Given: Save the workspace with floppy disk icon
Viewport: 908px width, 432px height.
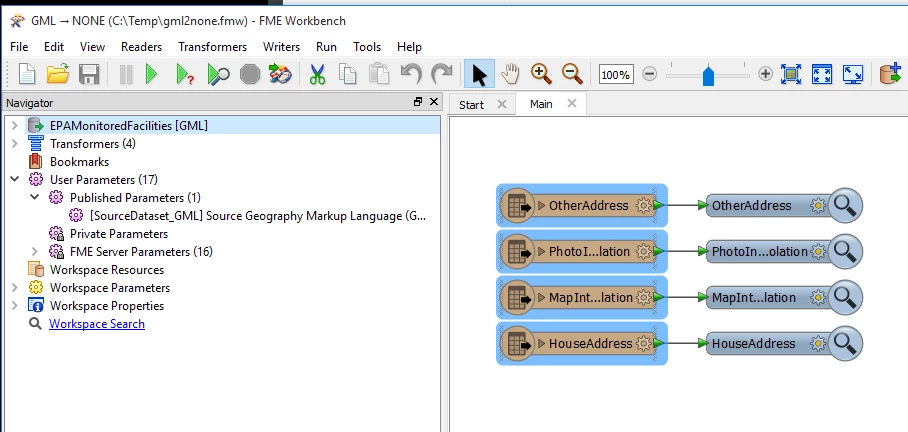Looking at the screenshot, I should [x=89, y=75].
